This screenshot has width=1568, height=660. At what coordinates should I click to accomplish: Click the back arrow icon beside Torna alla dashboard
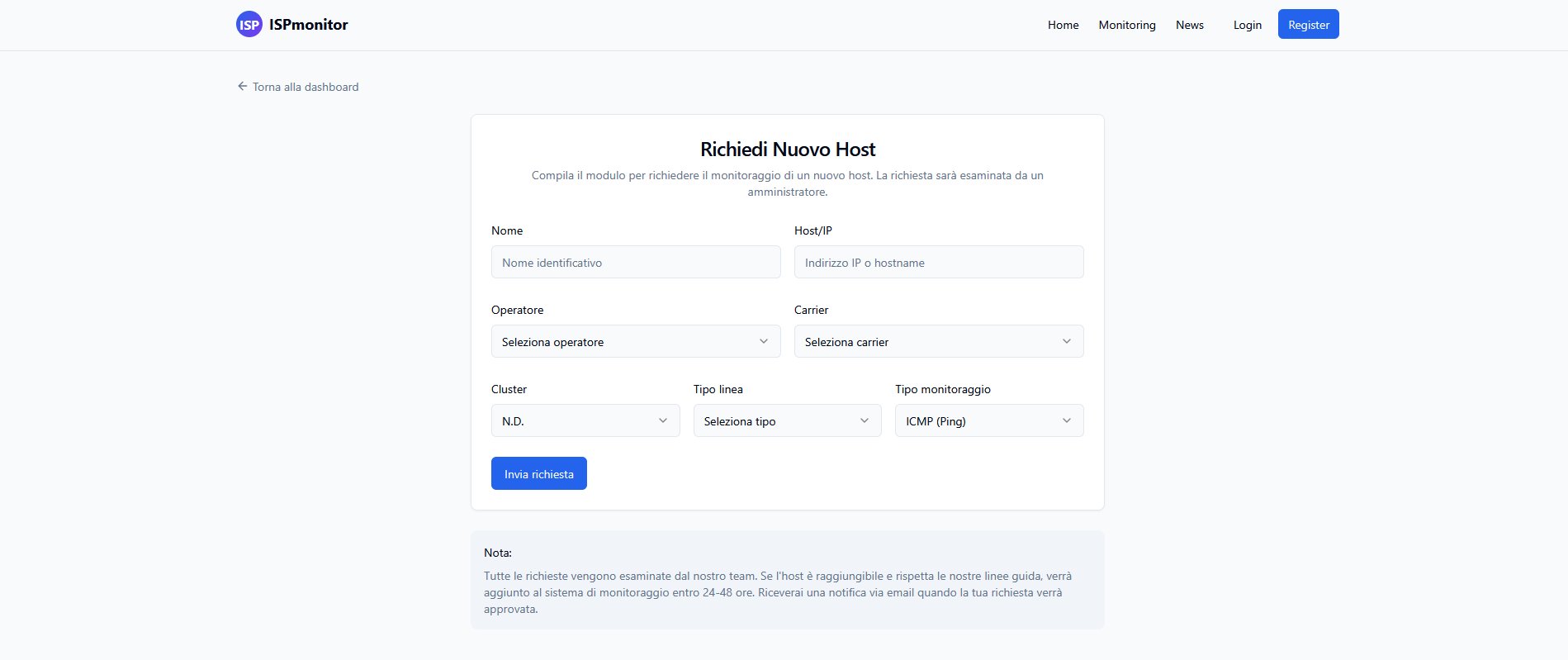click(x=242, y=86)
